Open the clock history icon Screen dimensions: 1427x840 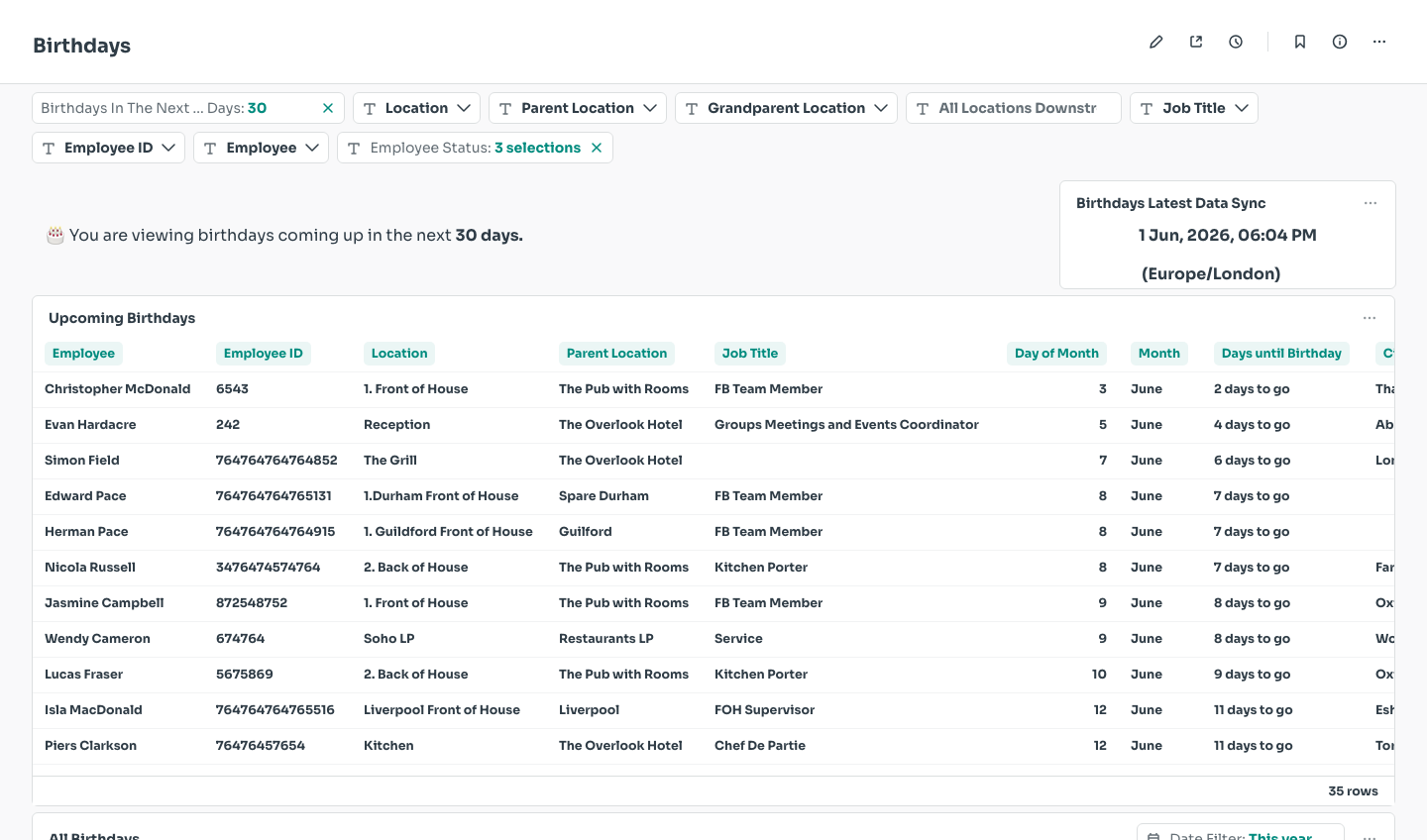pyautogui.click(x=1236, y=42)
